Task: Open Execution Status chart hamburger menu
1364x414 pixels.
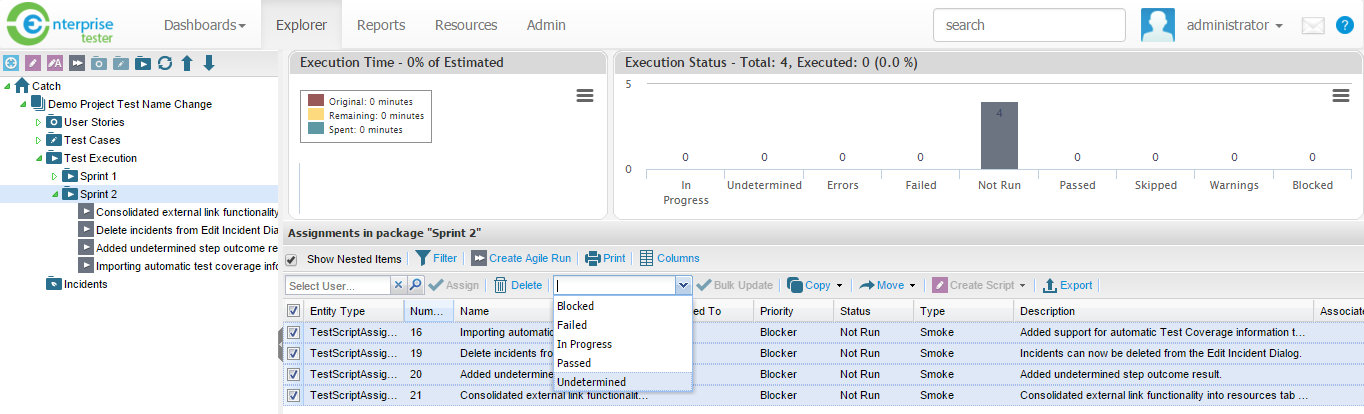Action: click(1342, 96)
